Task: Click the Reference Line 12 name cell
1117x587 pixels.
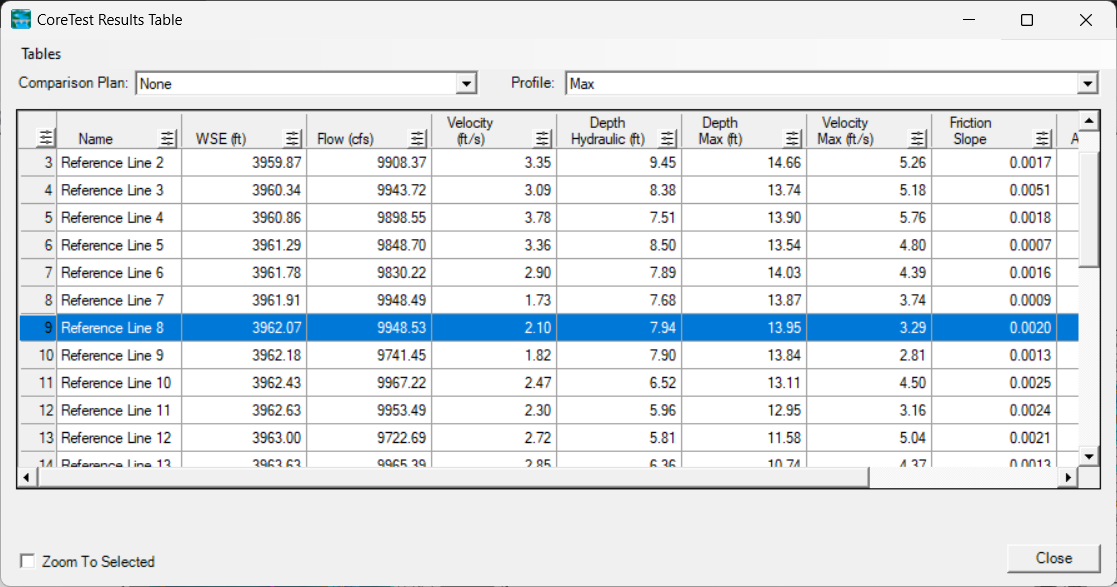Action: 119,438
